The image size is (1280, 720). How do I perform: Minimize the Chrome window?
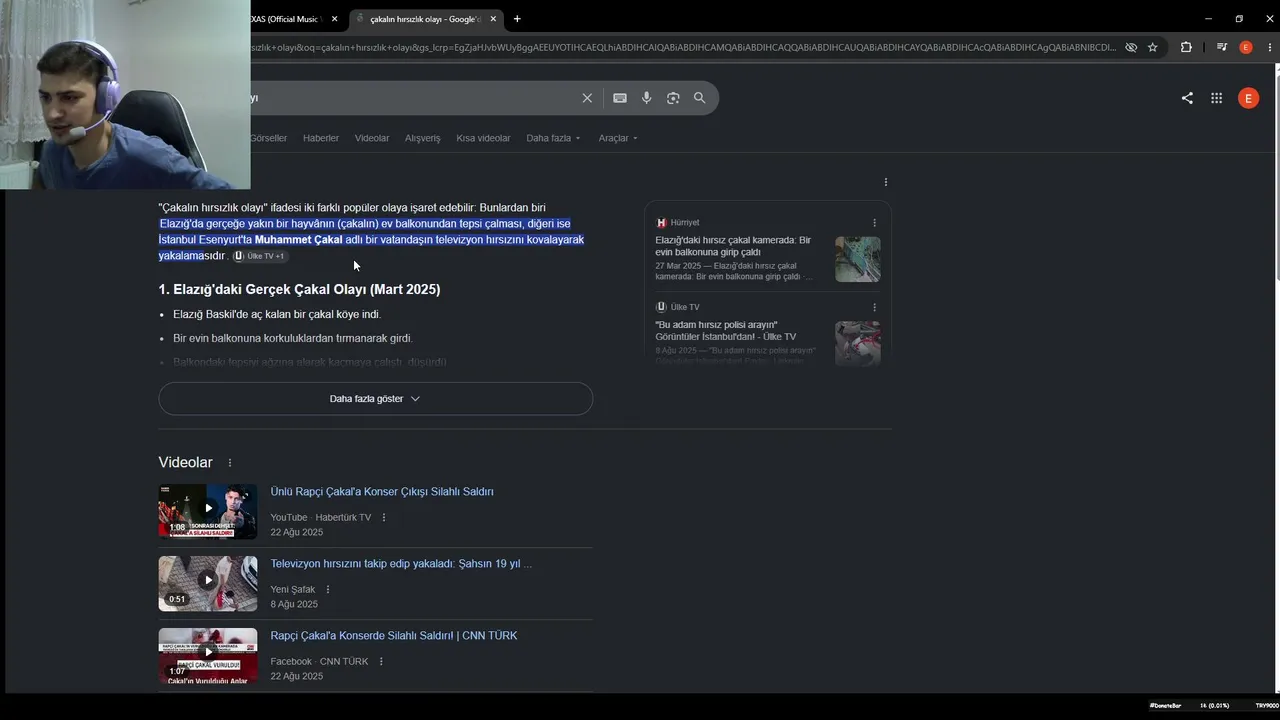[1208, 19]
